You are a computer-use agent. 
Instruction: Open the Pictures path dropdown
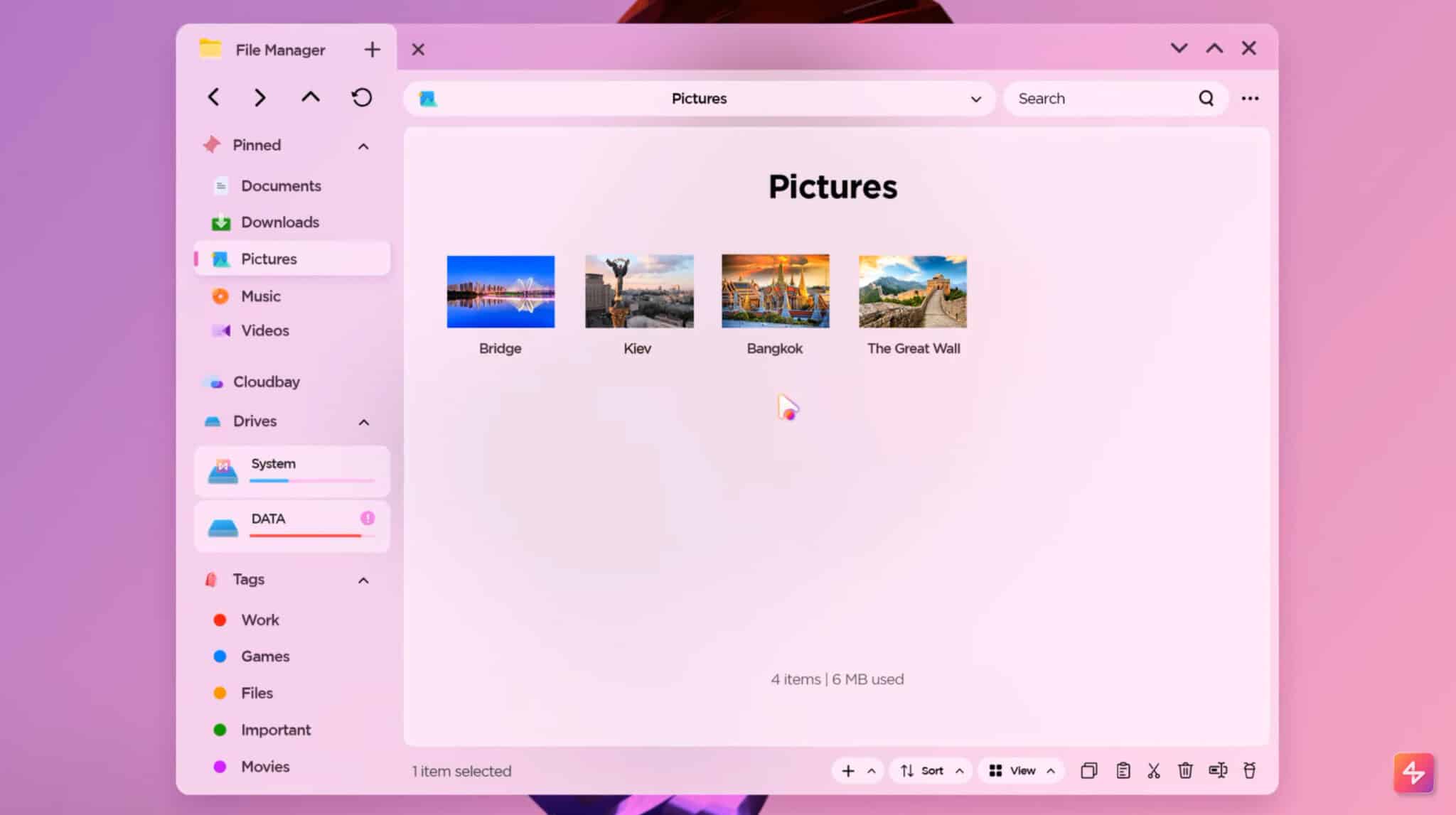[974, 99]
